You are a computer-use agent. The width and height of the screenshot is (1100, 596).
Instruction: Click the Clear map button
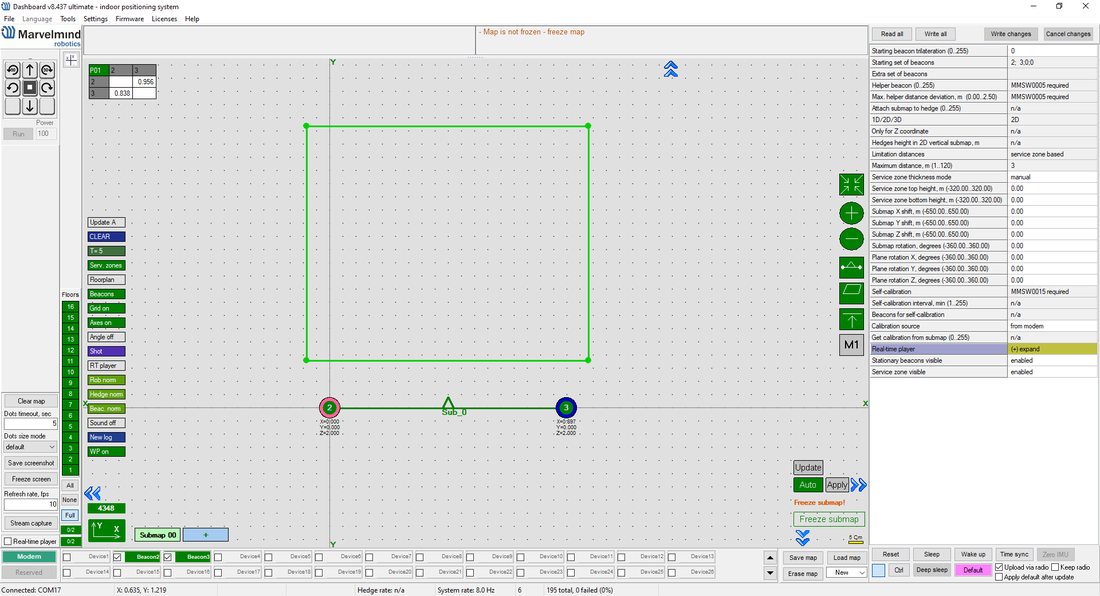point(31,401)
